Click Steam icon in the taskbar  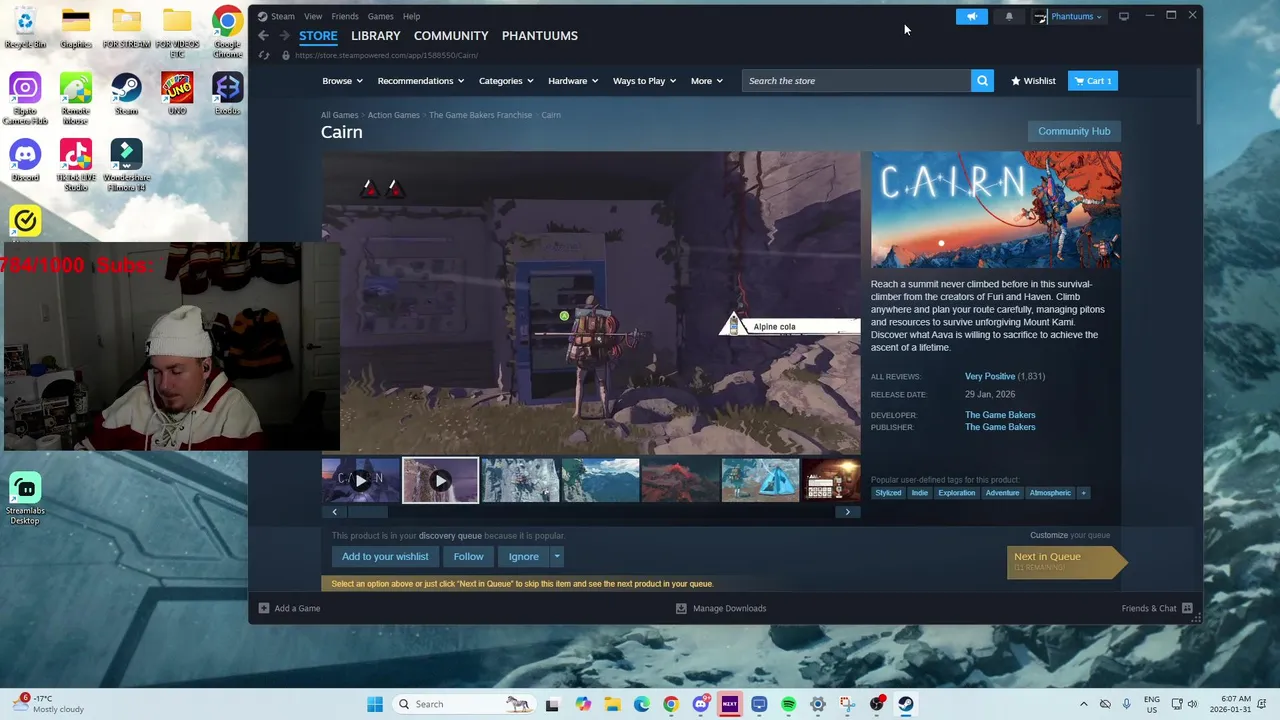click(905, 704)
